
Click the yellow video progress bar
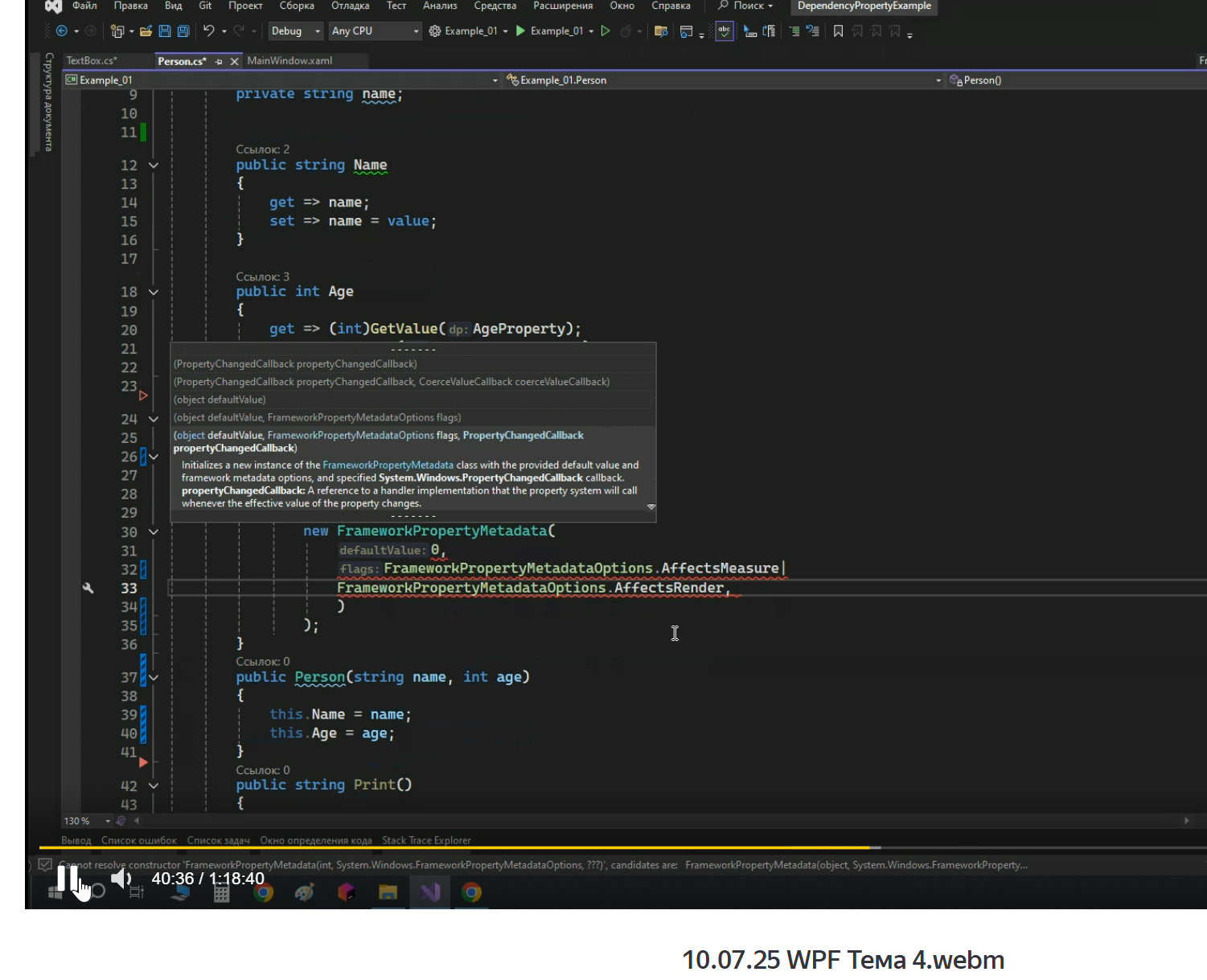coord(454,847)
